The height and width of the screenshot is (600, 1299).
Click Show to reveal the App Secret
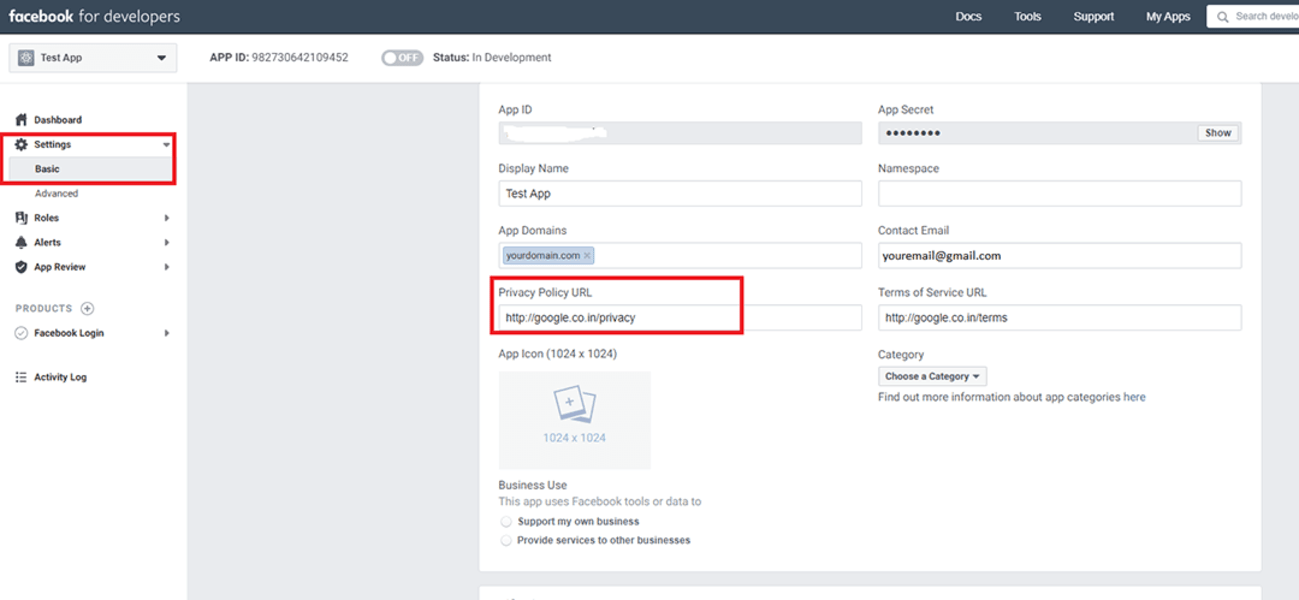pos(1217,132)
